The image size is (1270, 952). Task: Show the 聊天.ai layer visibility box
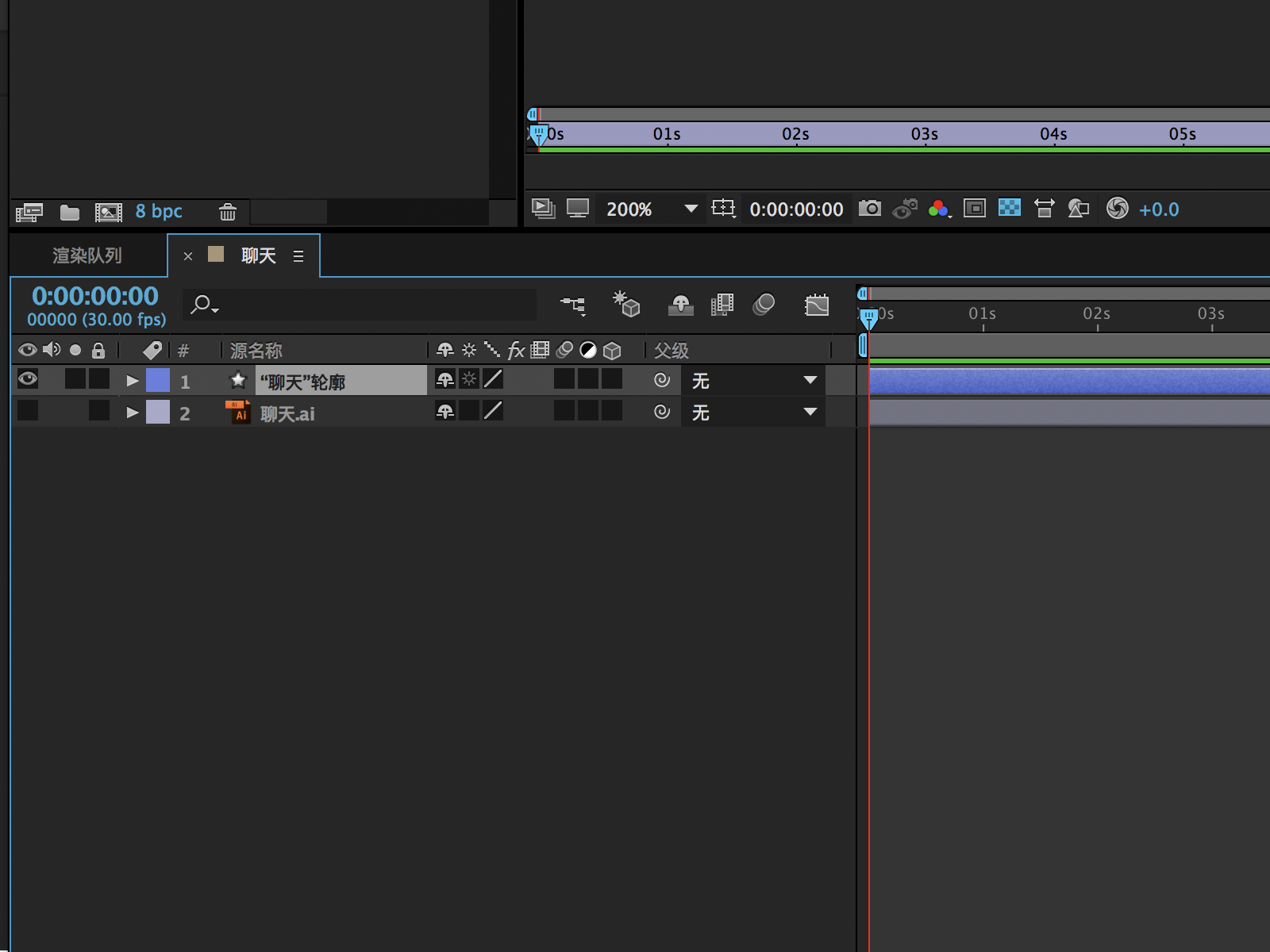(28, 410)
